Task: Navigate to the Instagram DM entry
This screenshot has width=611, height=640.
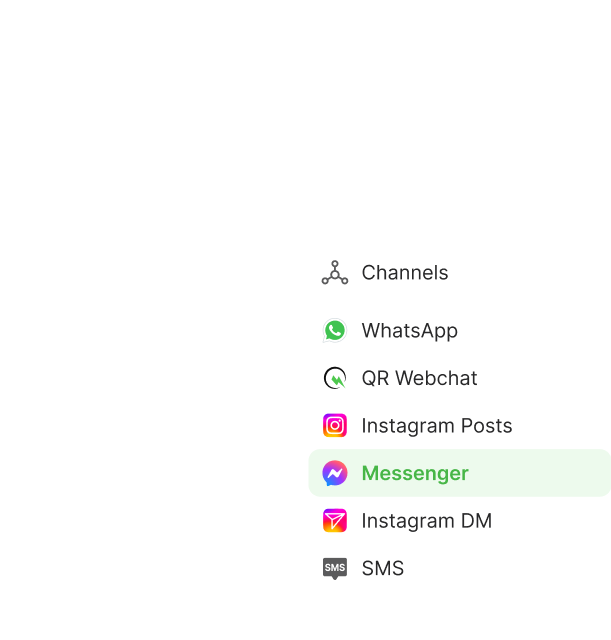Action: [460, 520]
